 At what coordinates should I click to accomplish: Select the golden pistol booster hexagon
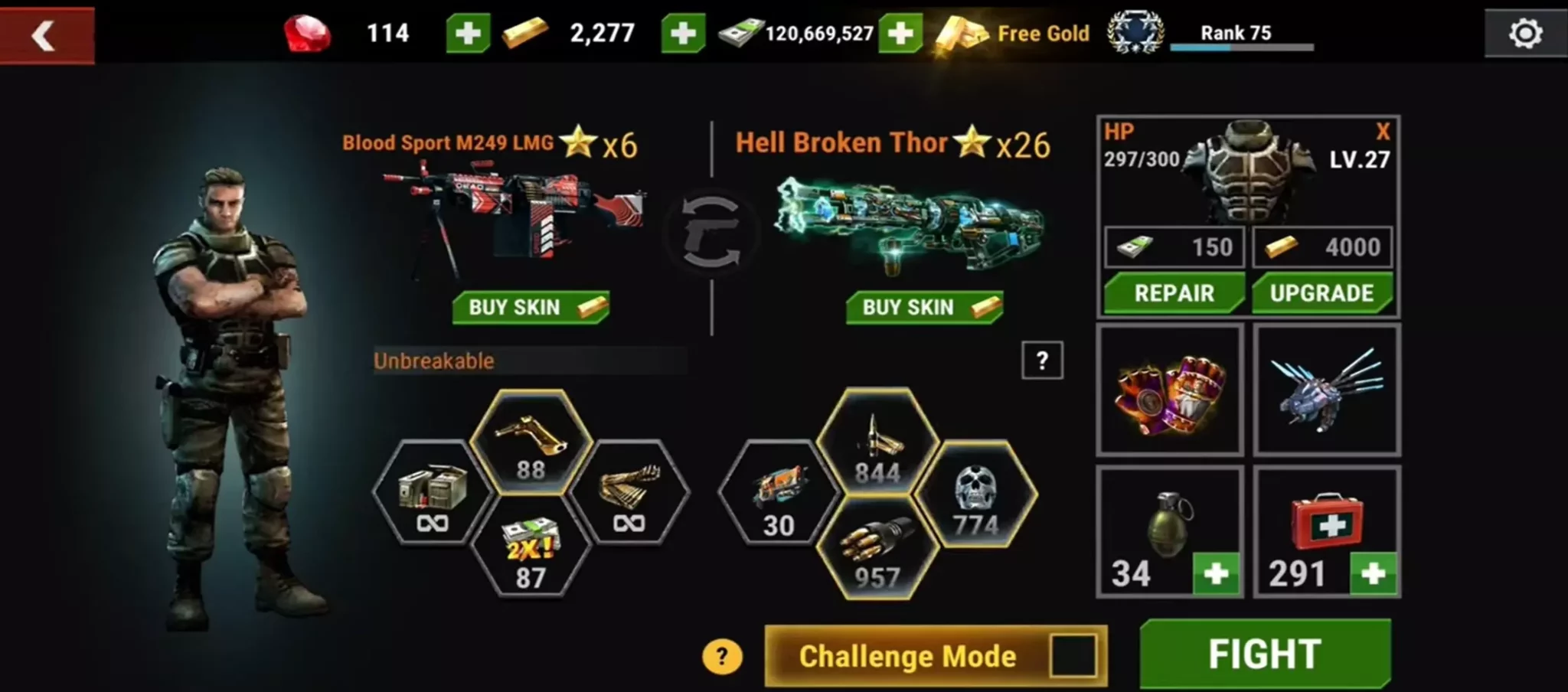531,443
